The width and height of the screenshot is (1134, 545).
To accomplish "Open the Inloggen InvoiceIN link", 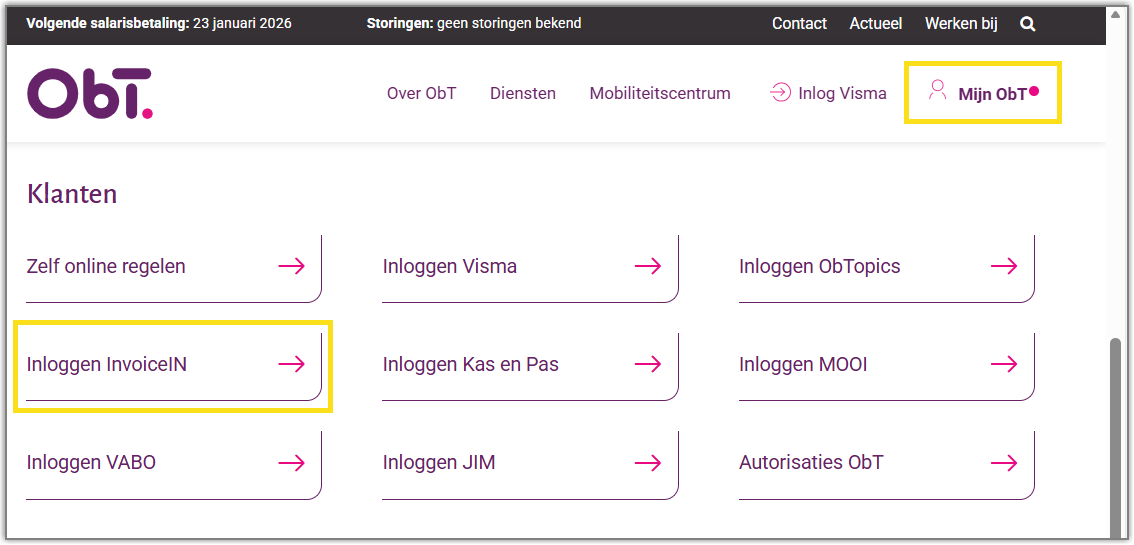I will tap(107, 364).
